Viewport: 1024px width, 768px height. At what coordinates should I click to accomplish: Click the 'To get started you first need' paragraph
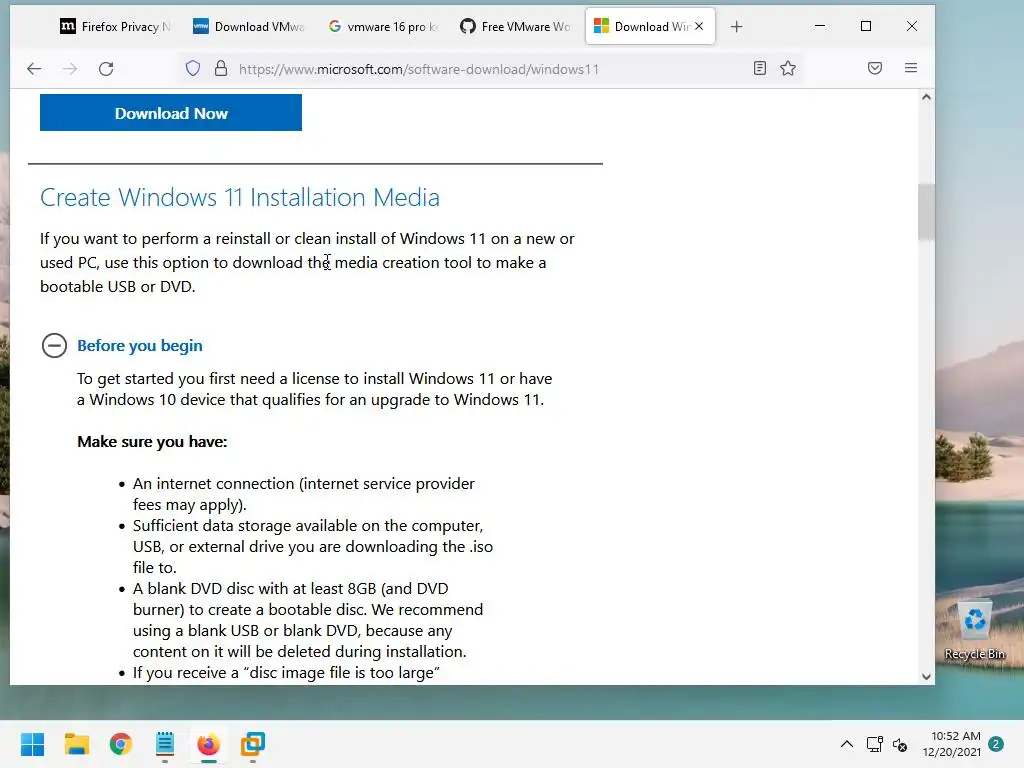(315, 389)
